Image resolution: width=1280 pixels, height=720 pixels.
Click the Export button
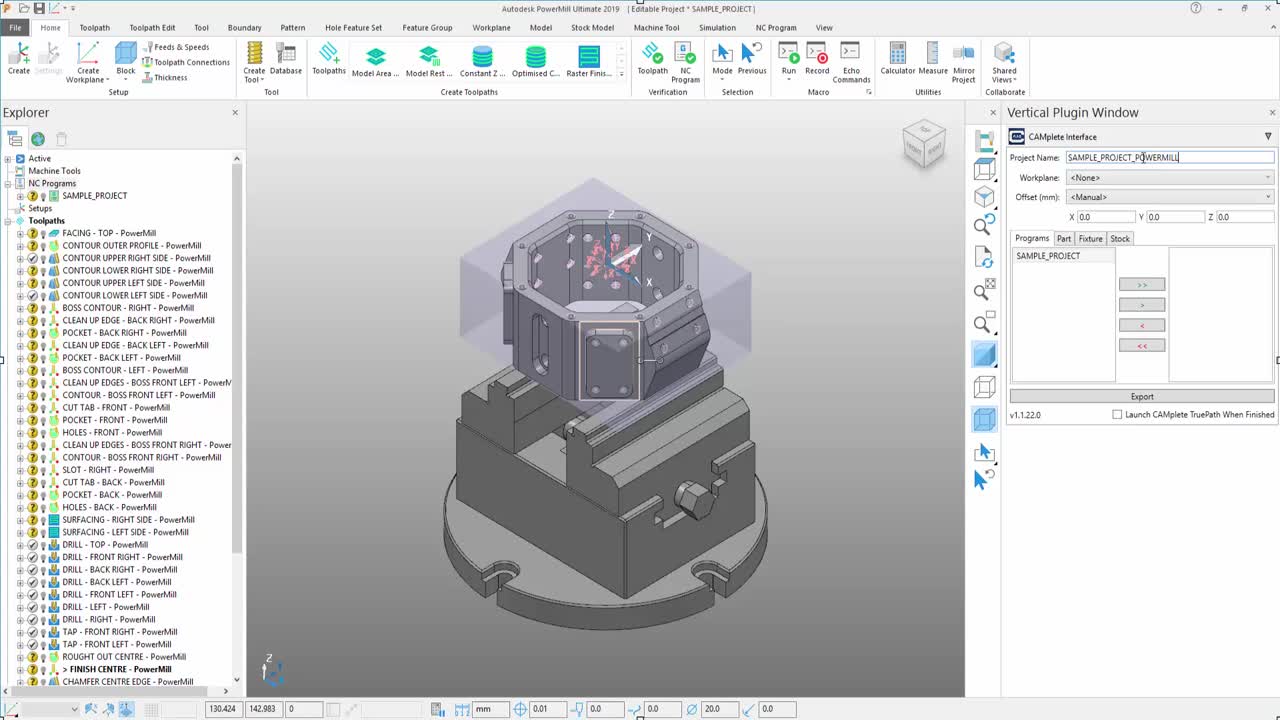pos(1141,397)
